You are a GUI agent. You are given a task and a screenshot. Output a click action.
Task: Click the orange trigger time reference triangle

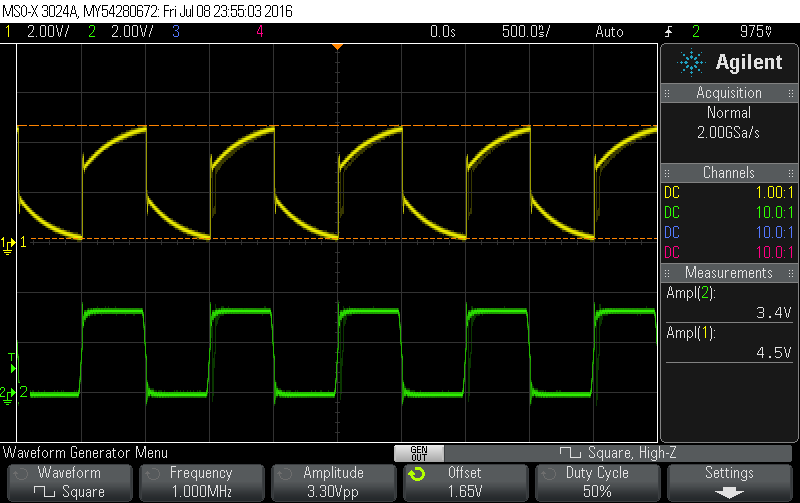coord(337,47)
